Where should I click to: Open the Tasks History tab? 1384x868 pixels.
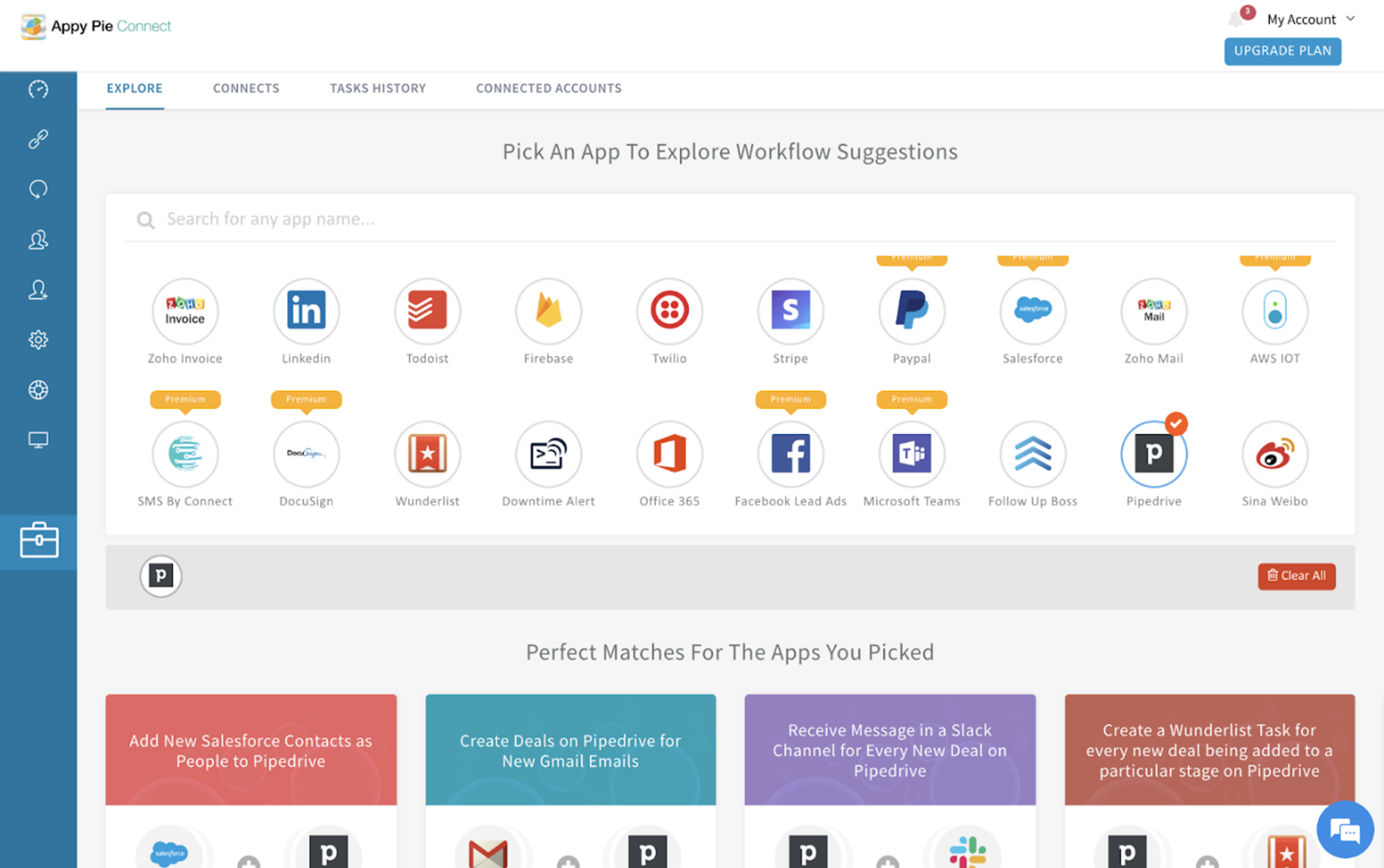pyautogui.click(x=377, y=88)
